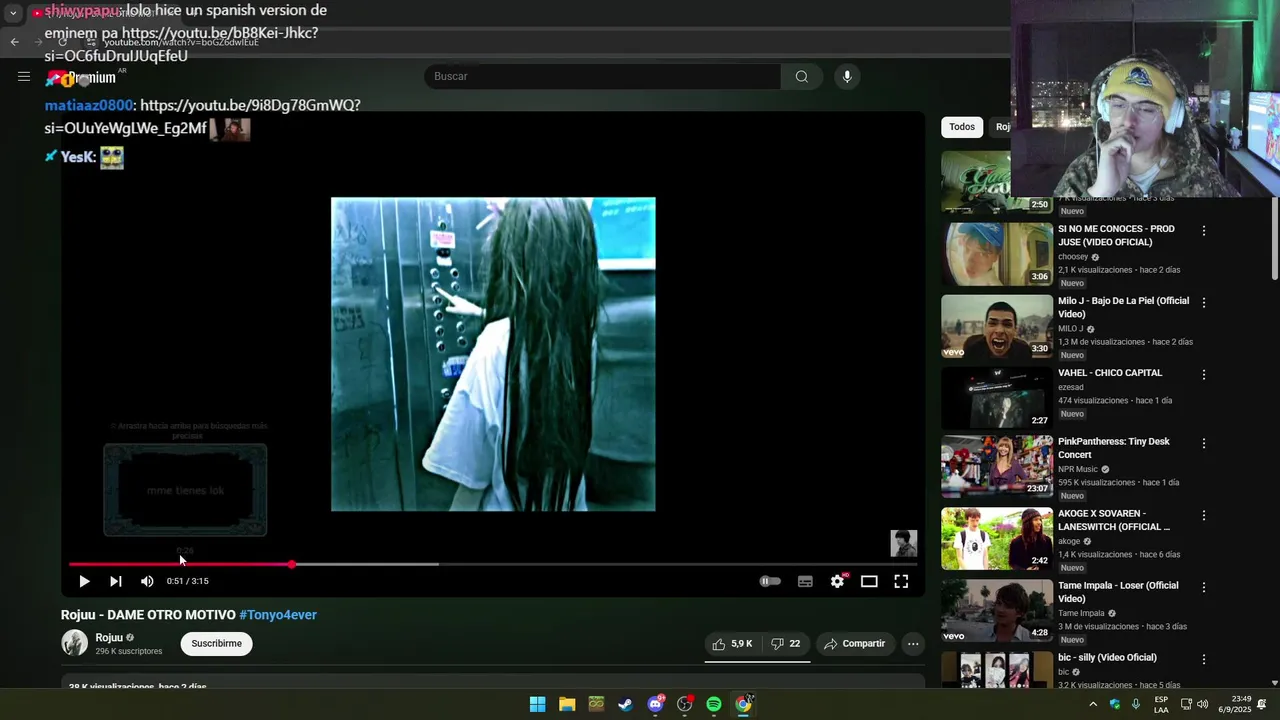Image resolution: width=1280 pixels, height=720 pixels.
Task: Click the channel watermark in video corner
Action: click(904, 543)
